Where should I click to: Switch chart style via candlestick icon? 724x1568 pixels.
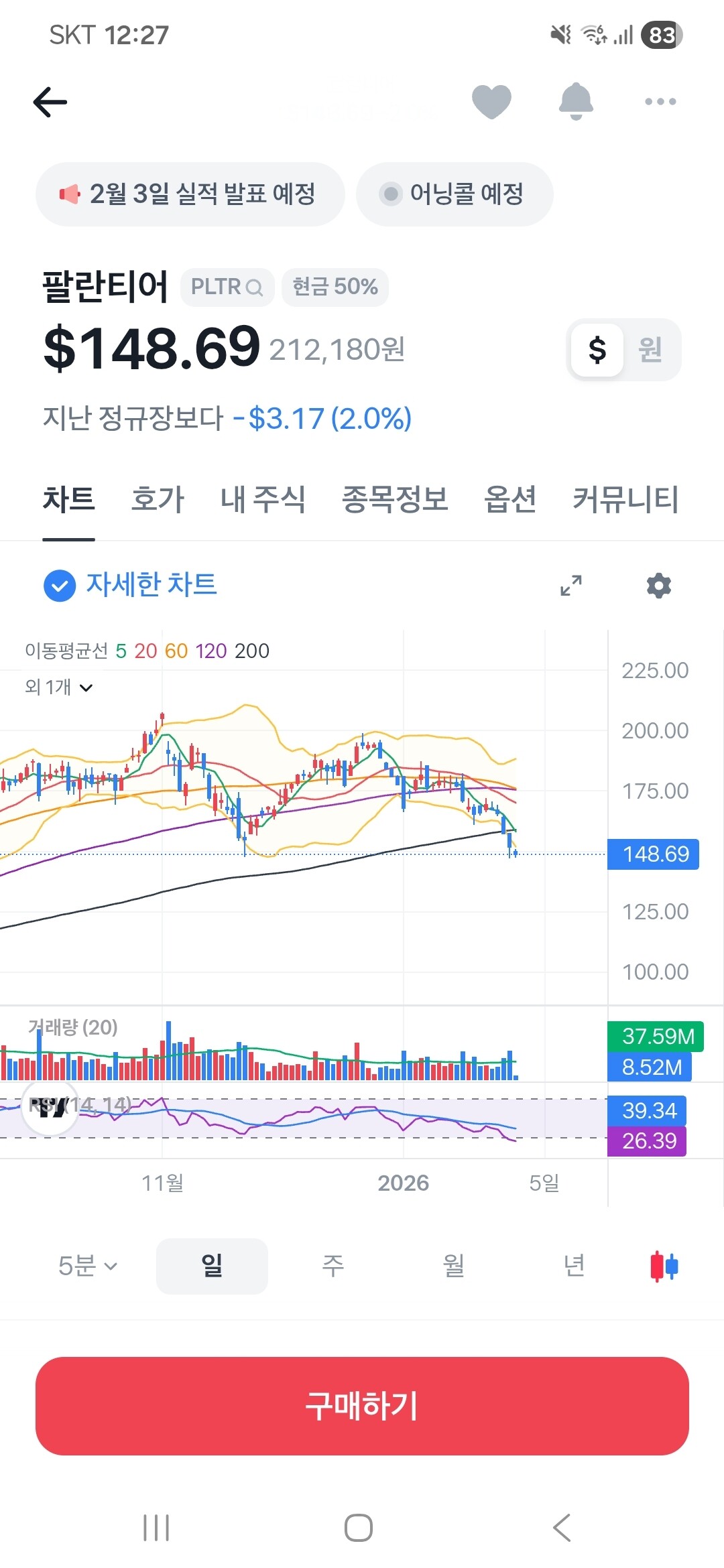[x=664, y=1266]
